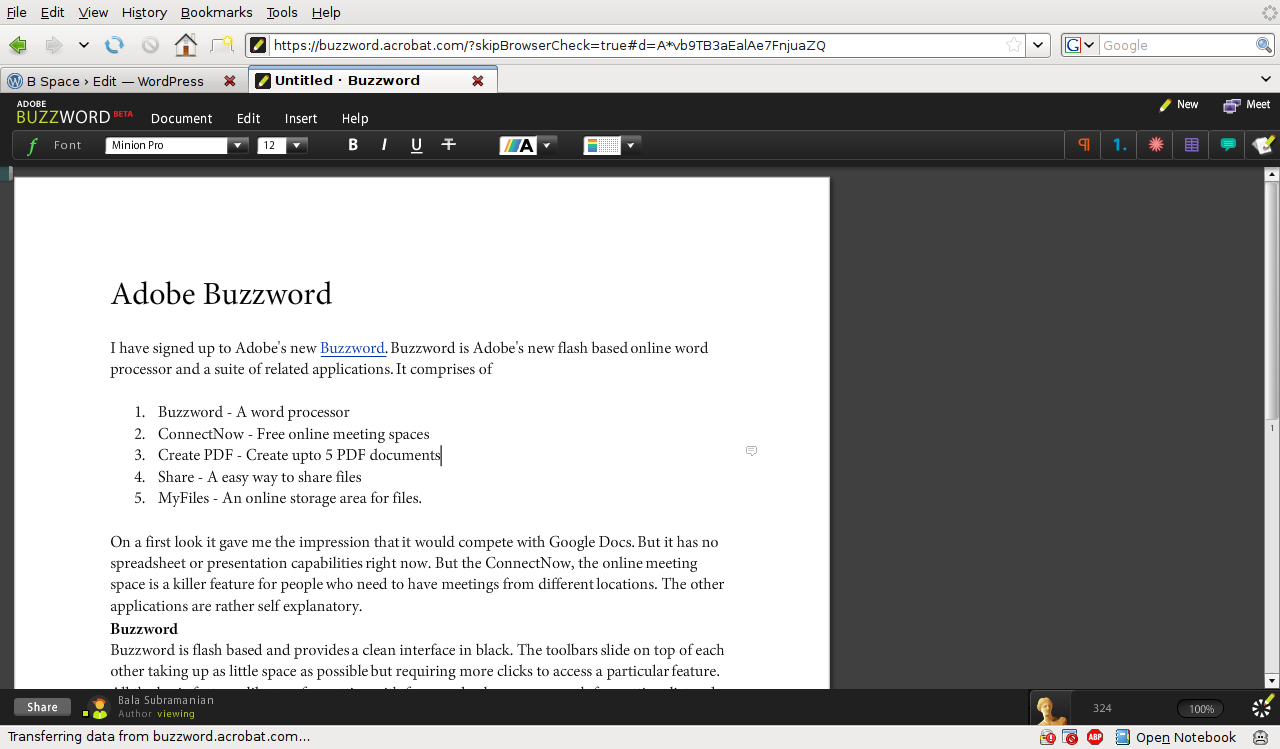Click the comment marker in document margin

click(751, 451)
